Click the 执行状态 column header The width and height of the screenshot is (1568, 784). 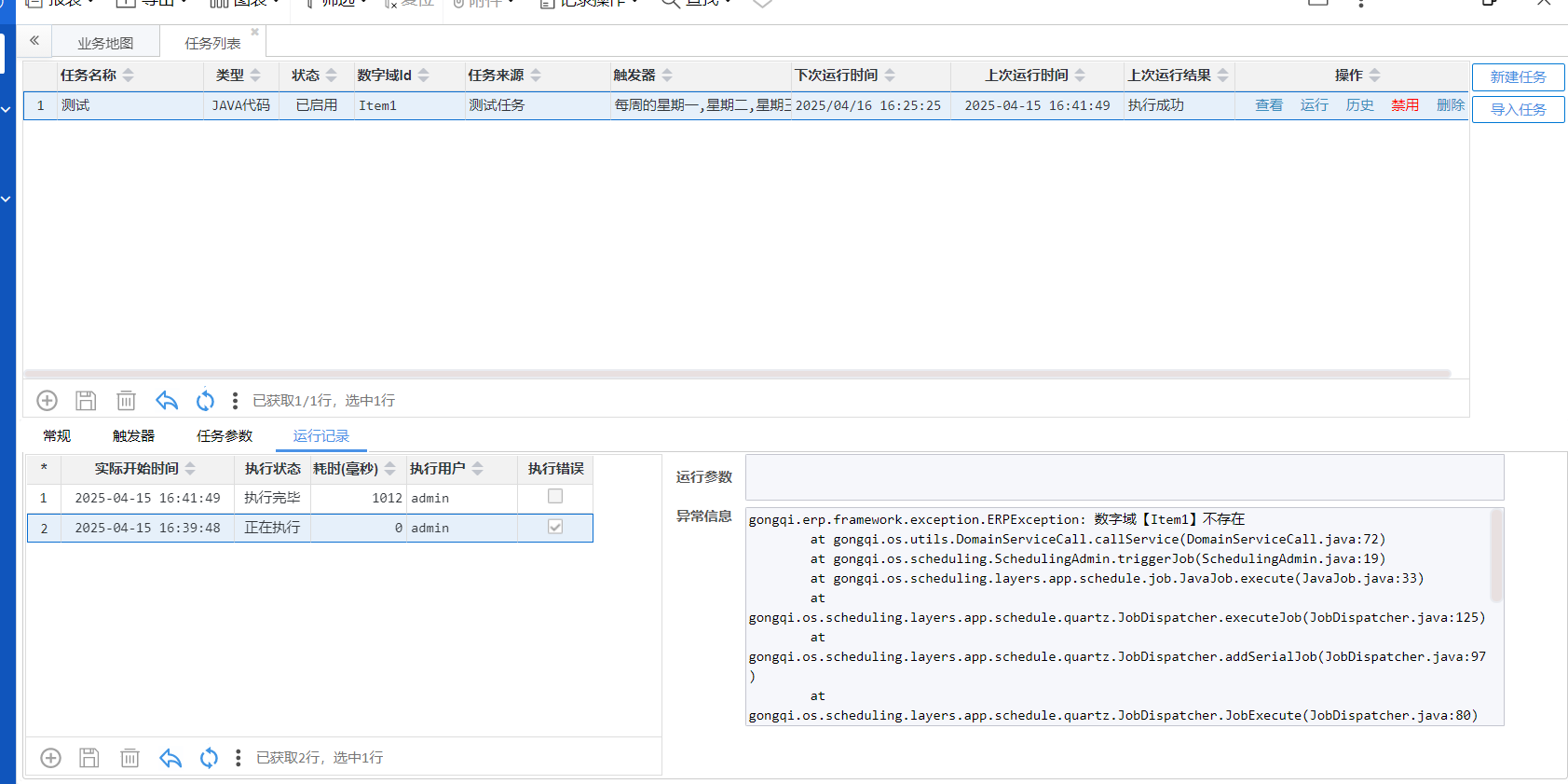click(x=272, y=469)
